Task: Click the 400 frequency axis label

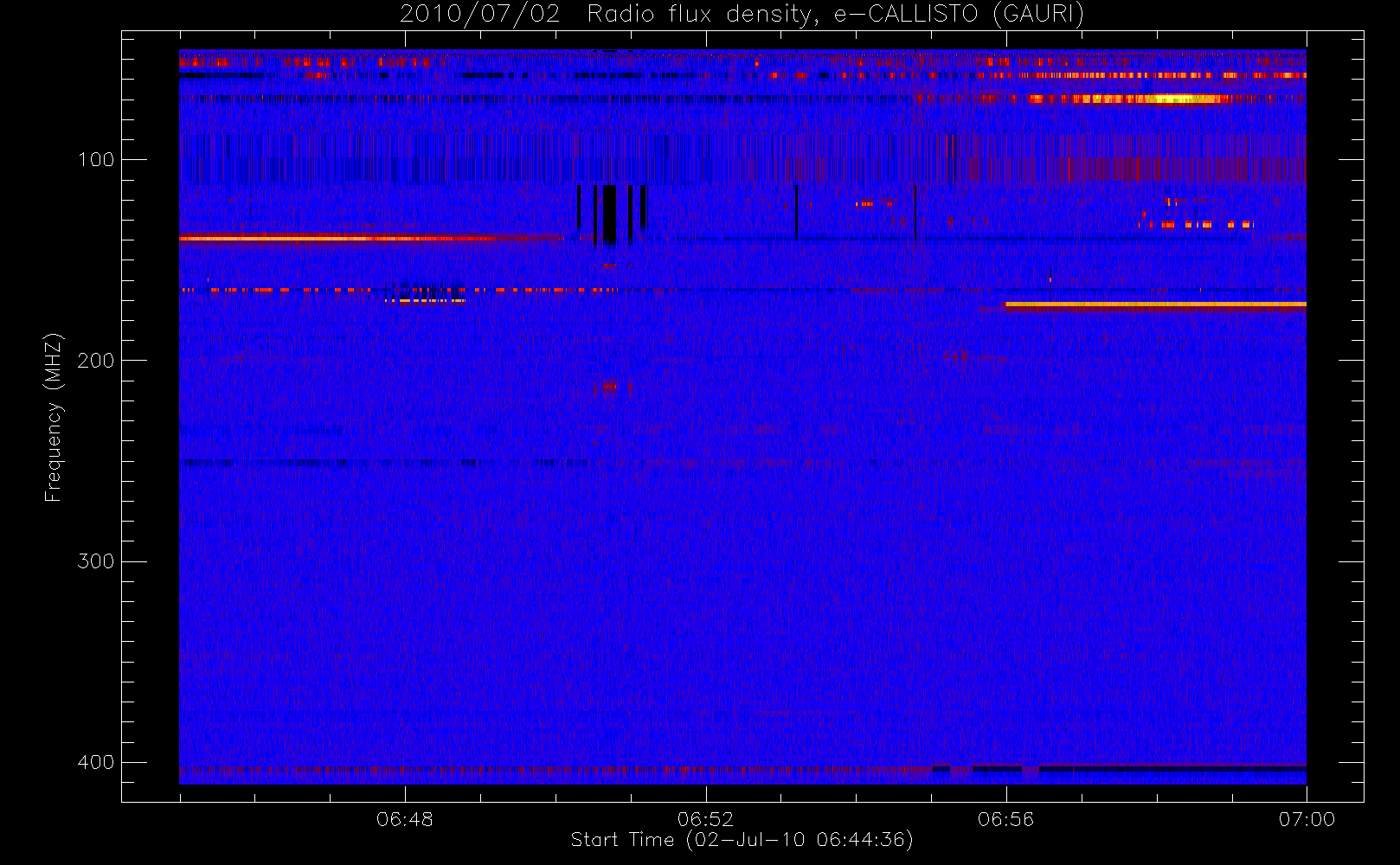Action: (95, 762)
